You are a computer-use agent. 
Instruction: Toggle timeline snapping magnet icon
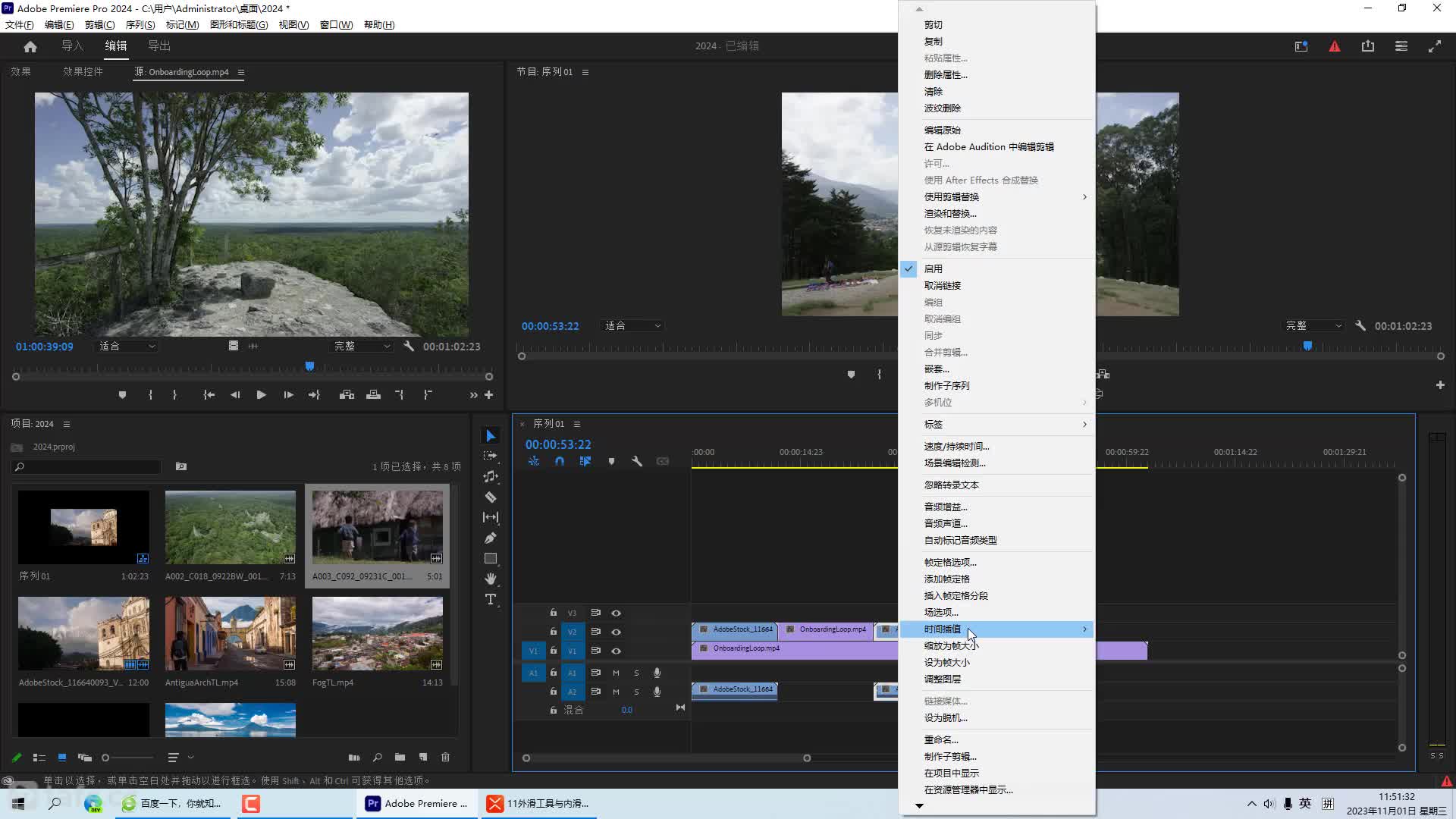pos(559,461)
